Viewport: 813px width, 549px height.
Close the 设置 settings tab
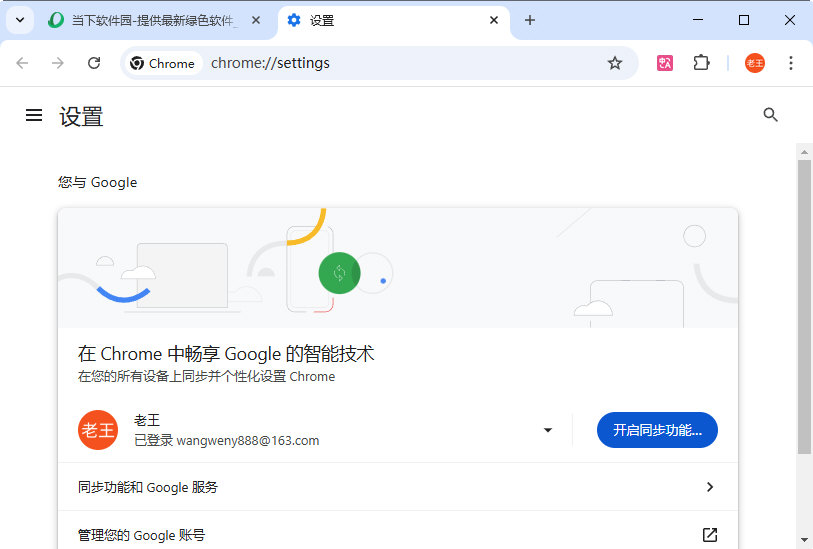494,20
